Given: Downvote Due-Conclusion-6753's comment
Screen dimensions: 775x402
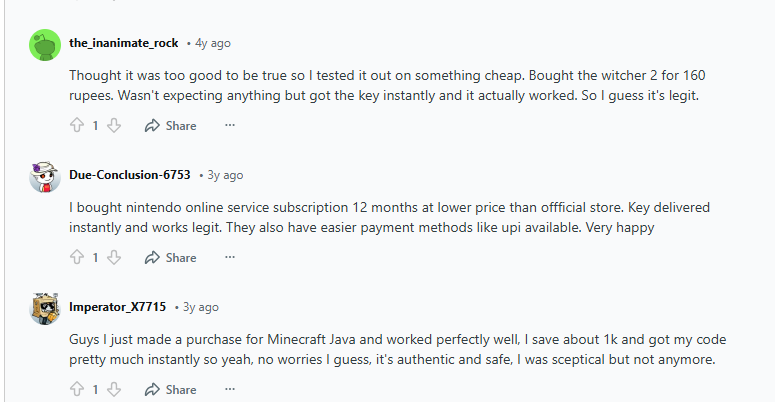Looking at the screenshot, I should click(114, 258).
